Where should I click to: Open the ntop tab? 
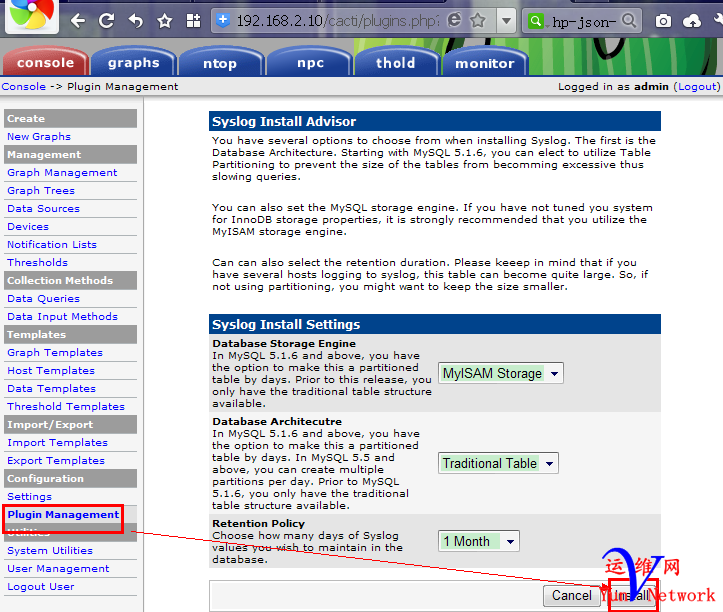tap(220, 63)
